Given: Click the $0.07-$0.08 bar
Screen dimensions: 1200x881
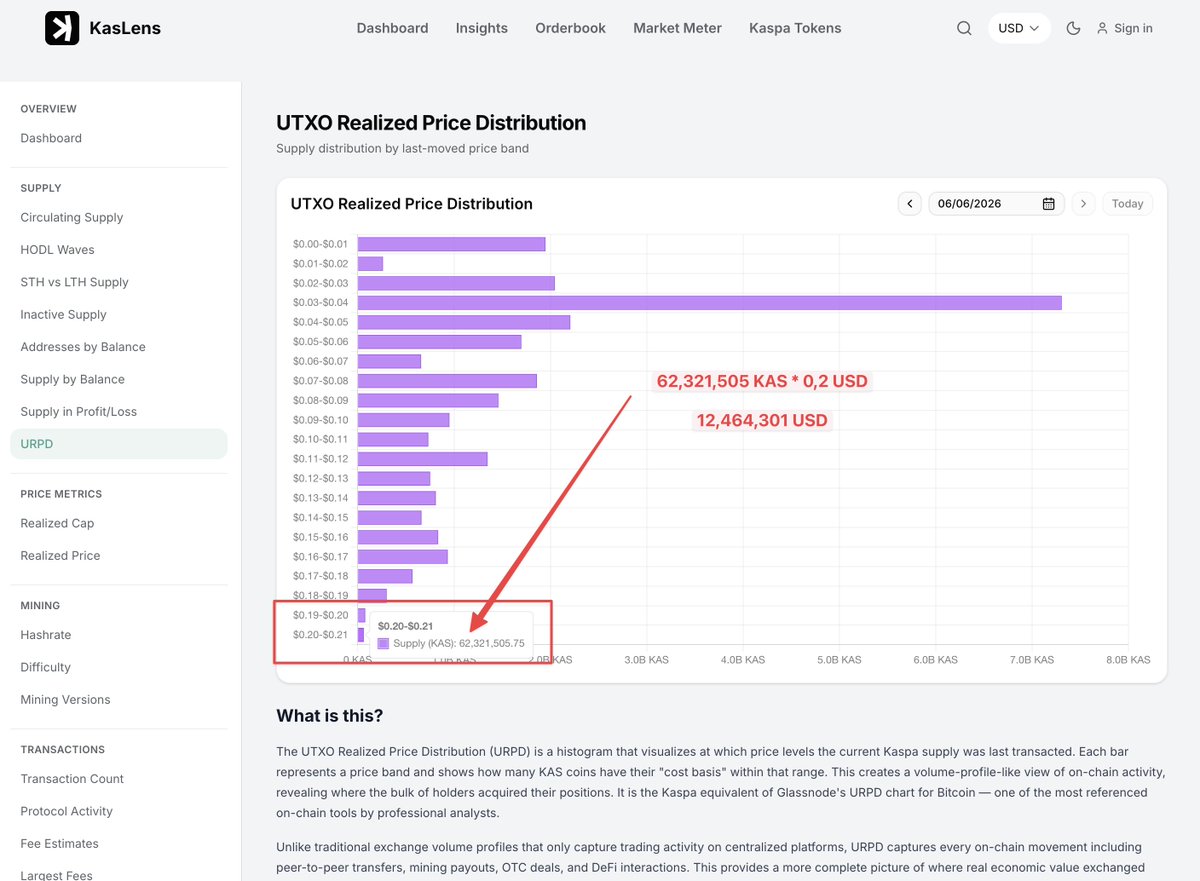Looking at the screenshot, I should pyautogui.click(x=446, y=381).
